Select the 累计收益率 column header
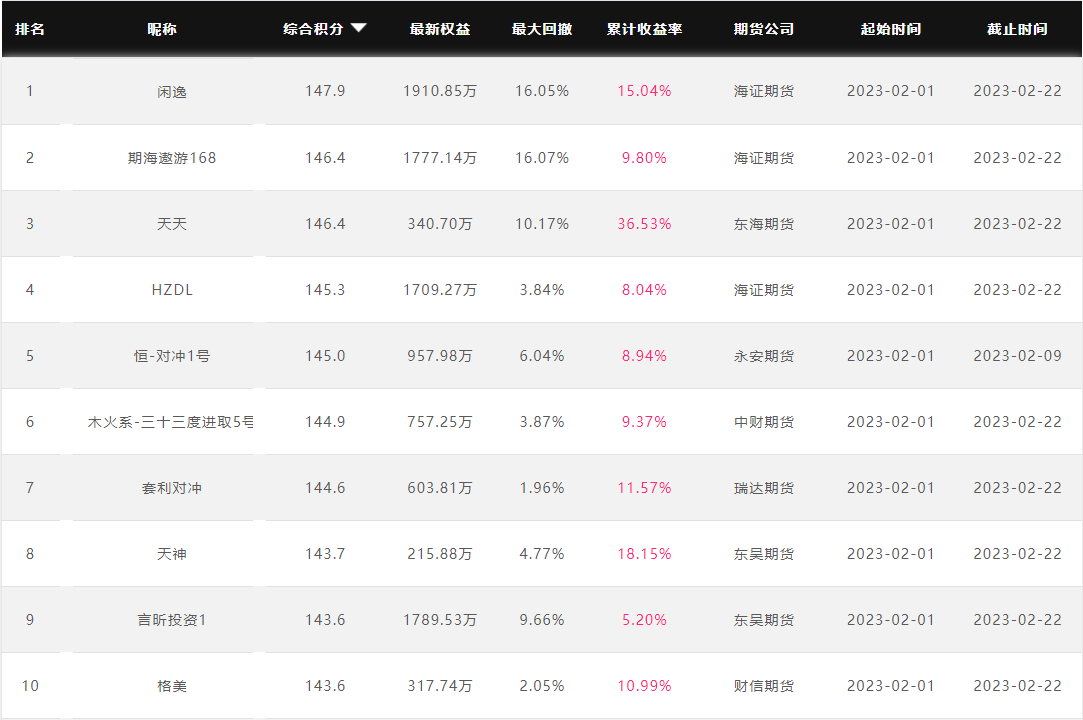 click(x=644, y=29)
